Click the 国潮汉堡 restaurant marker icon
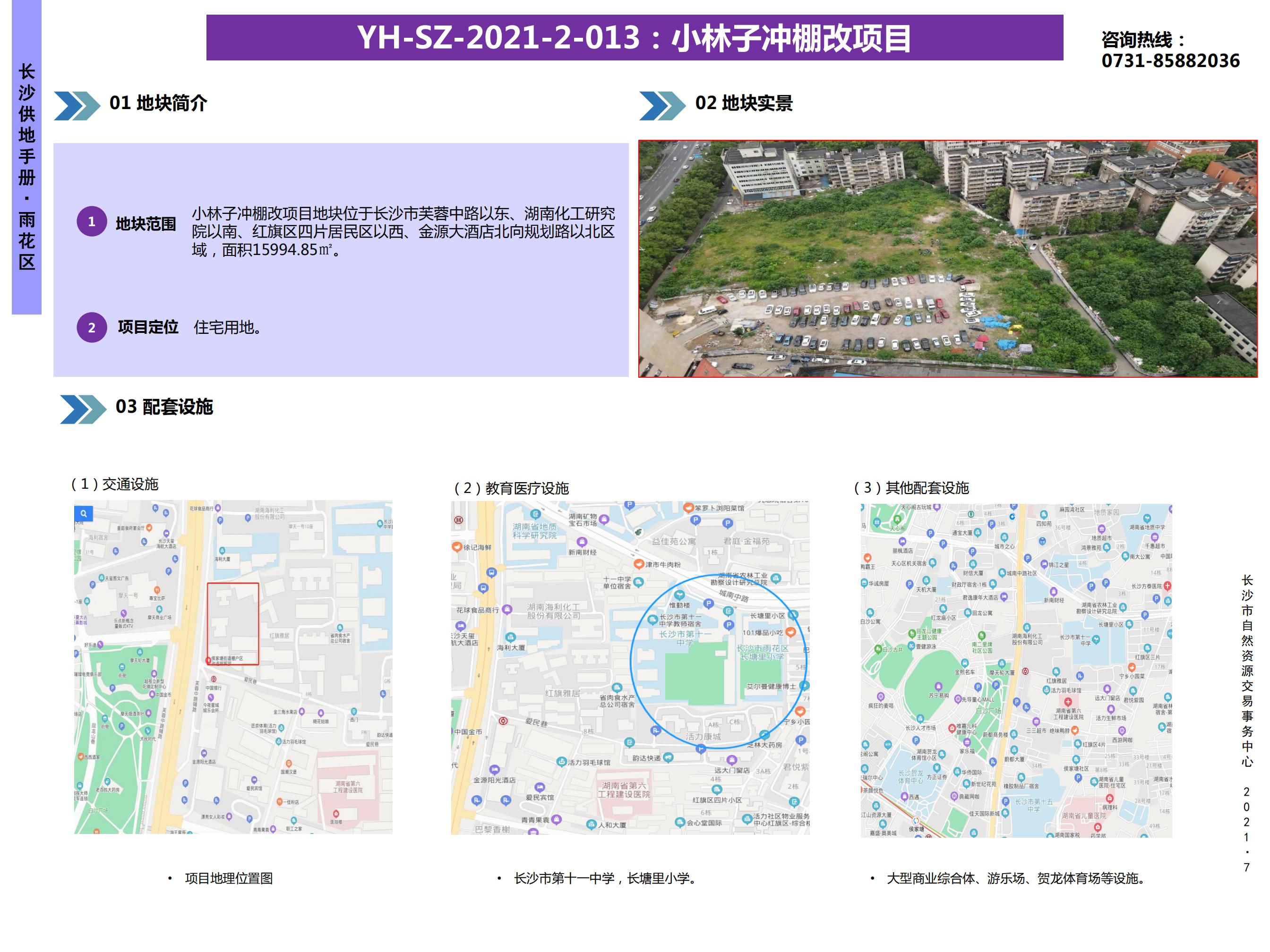 [289, 764]
